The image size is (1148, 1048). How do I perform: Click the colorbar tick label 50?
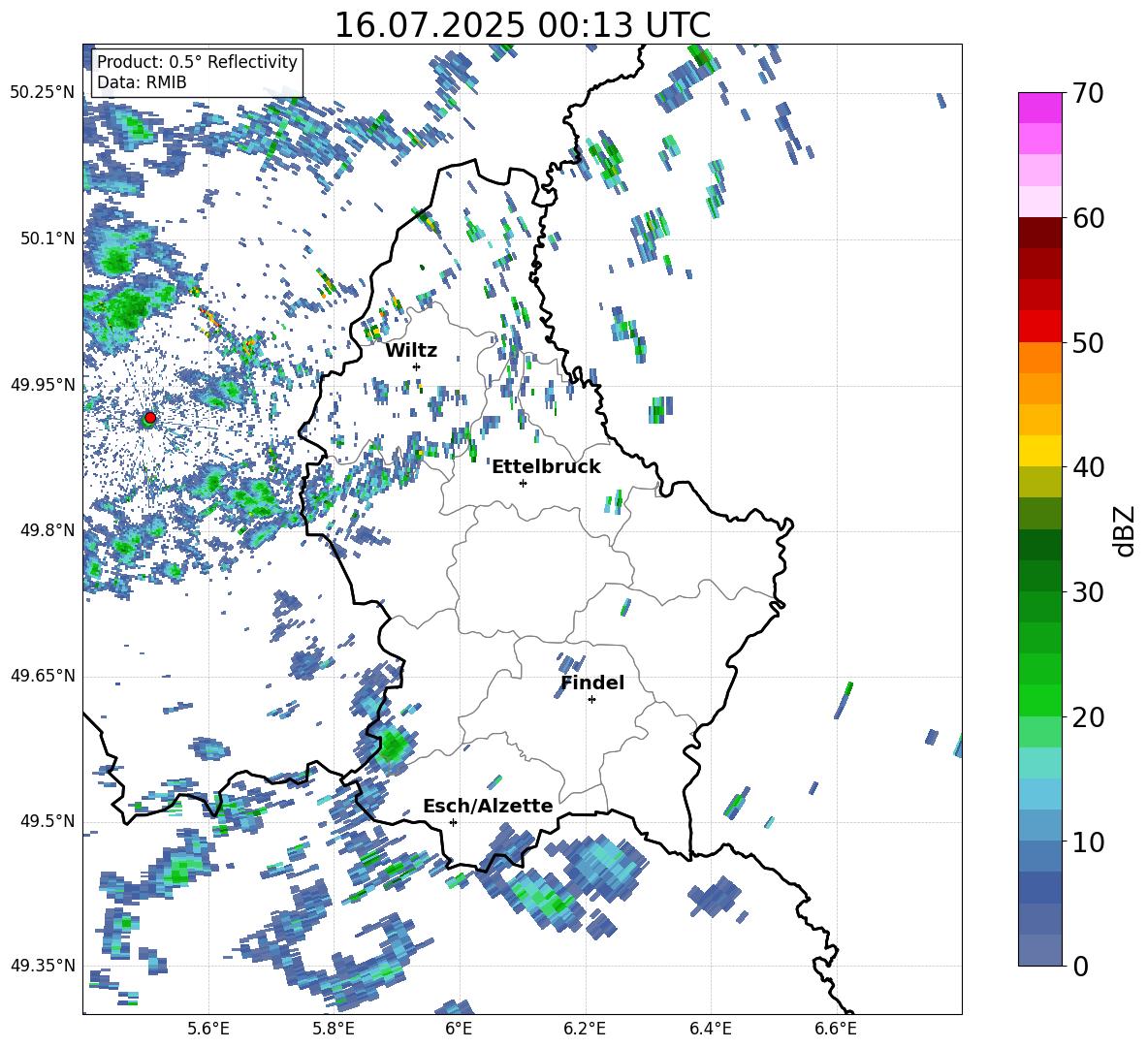pos(1088,342)
